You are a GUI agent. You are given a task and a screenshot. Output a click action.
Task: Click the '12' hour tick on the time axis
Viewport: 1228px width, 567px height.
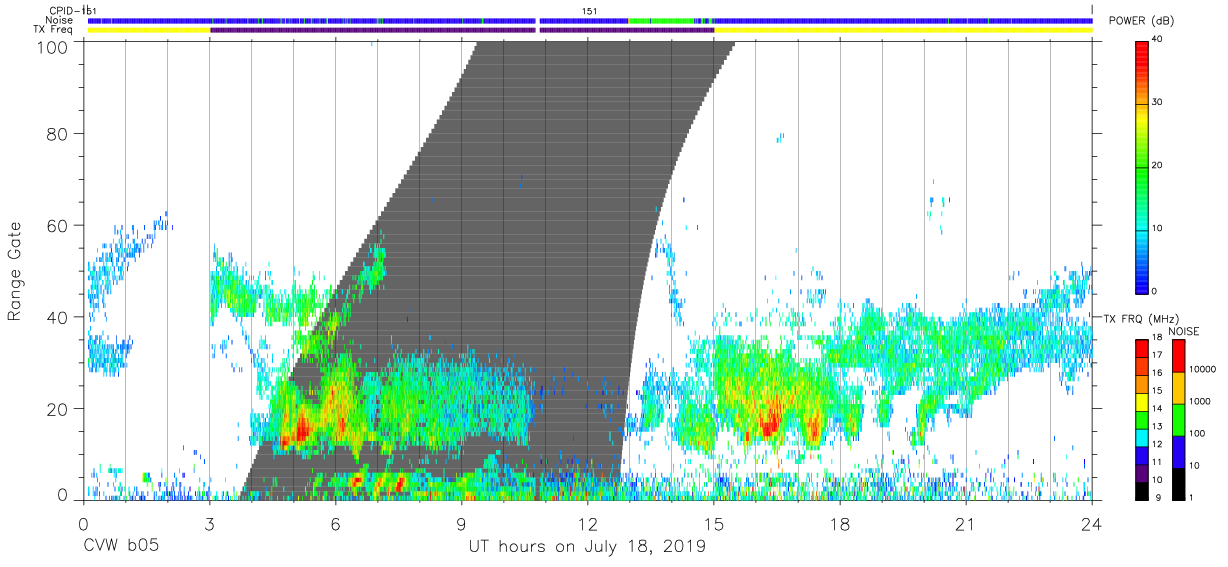tap(587, 523)
